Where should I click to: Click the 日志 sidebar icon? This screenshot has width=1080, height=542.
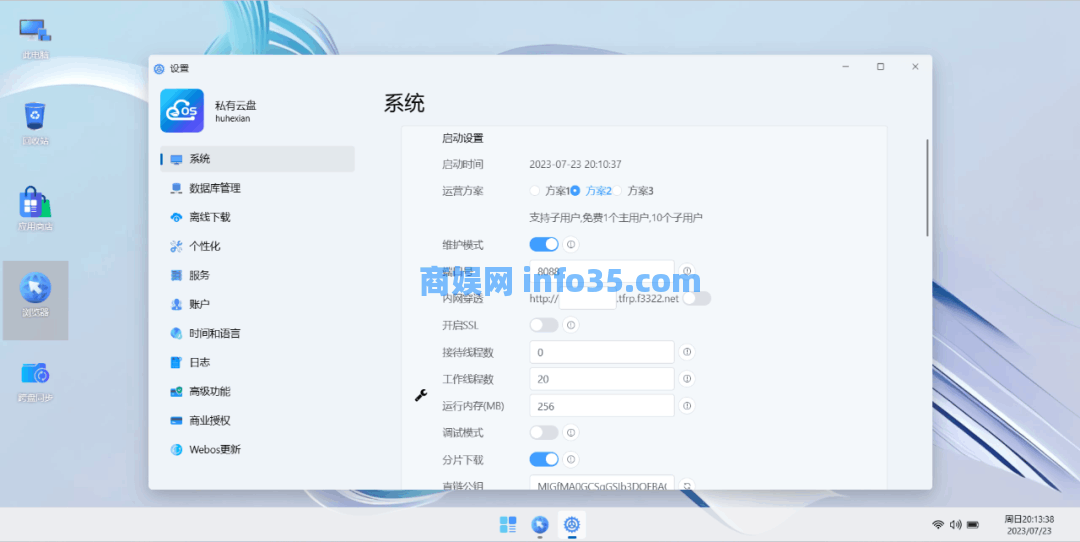tap(176, 362)
